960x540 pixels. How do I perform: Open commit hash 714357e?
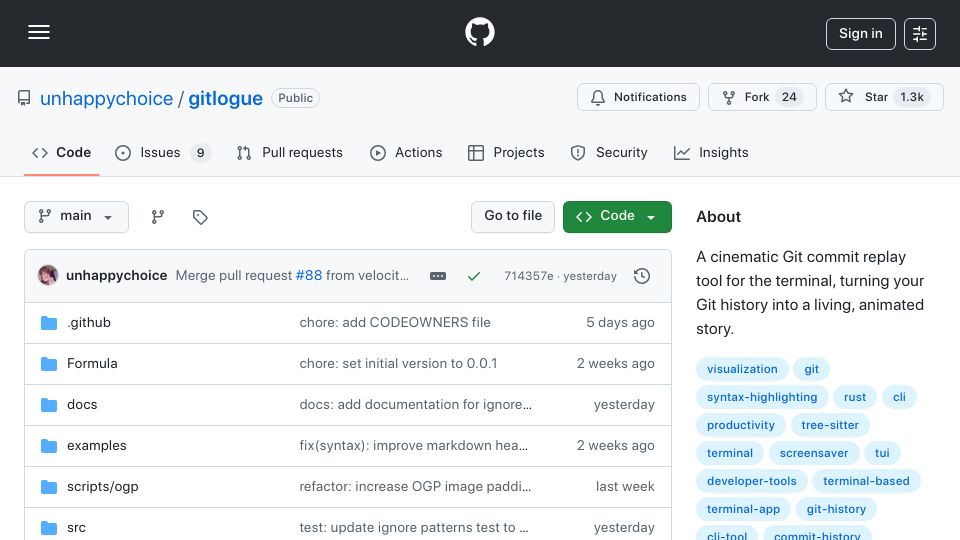(528, 276)
